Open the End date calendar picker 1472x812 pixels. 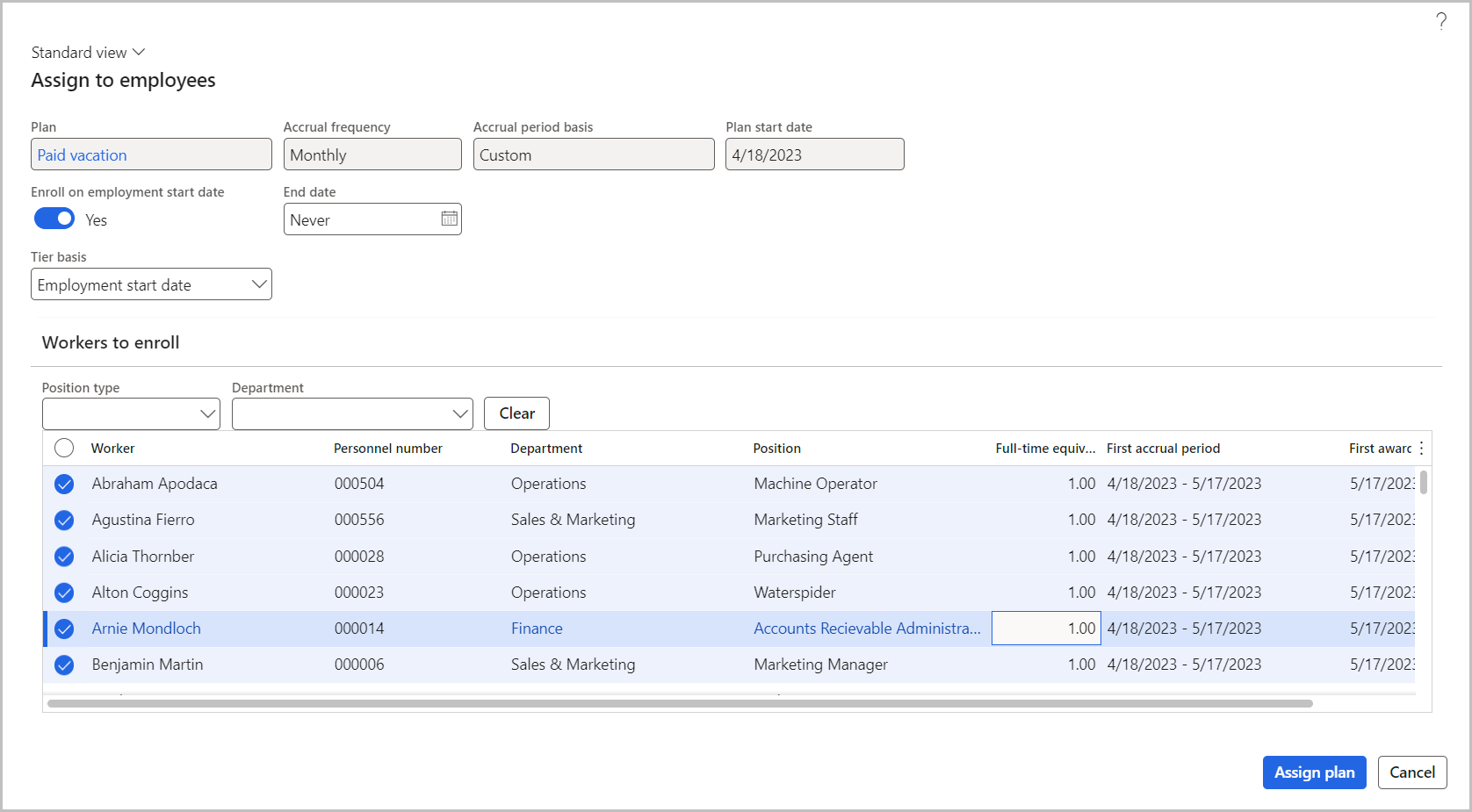pyautogui.click(x=449, y=219)
